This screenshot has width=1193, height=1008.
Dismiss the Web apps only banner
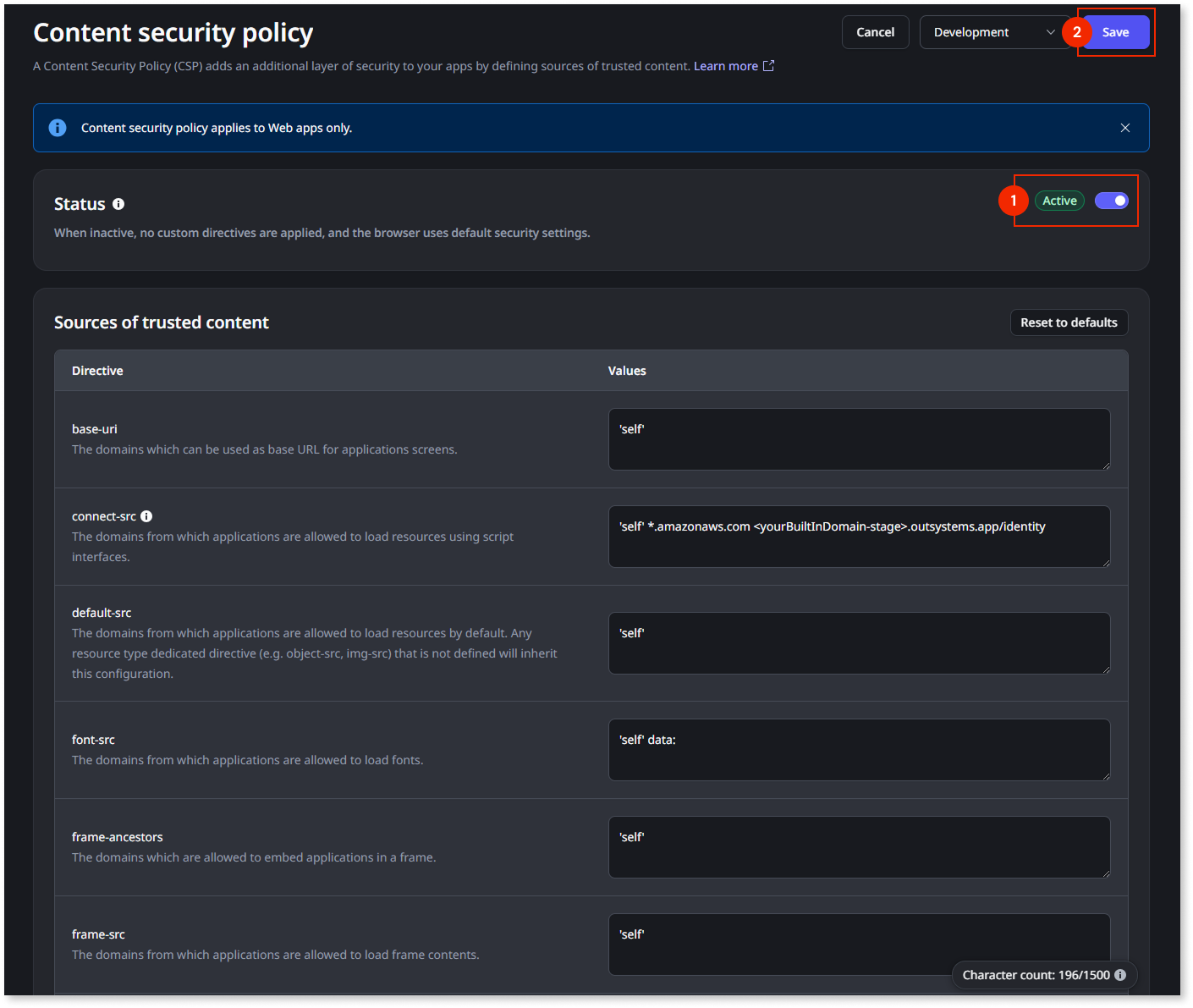(x=1124, y=127)
